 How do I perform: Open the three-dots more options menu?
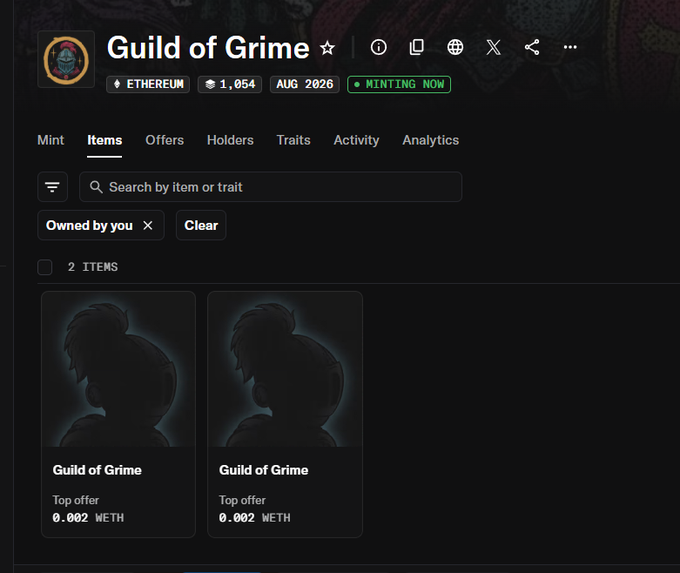point(570,47)
